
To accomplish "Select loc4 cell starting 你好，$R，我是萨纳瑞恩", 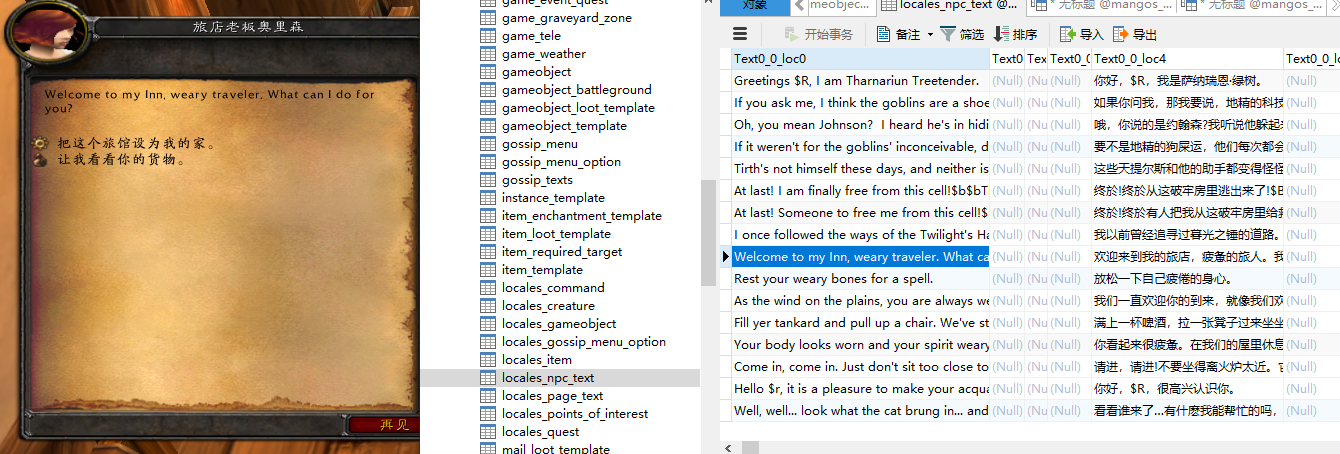I will pyautogui.click(x=1186, y=80).
